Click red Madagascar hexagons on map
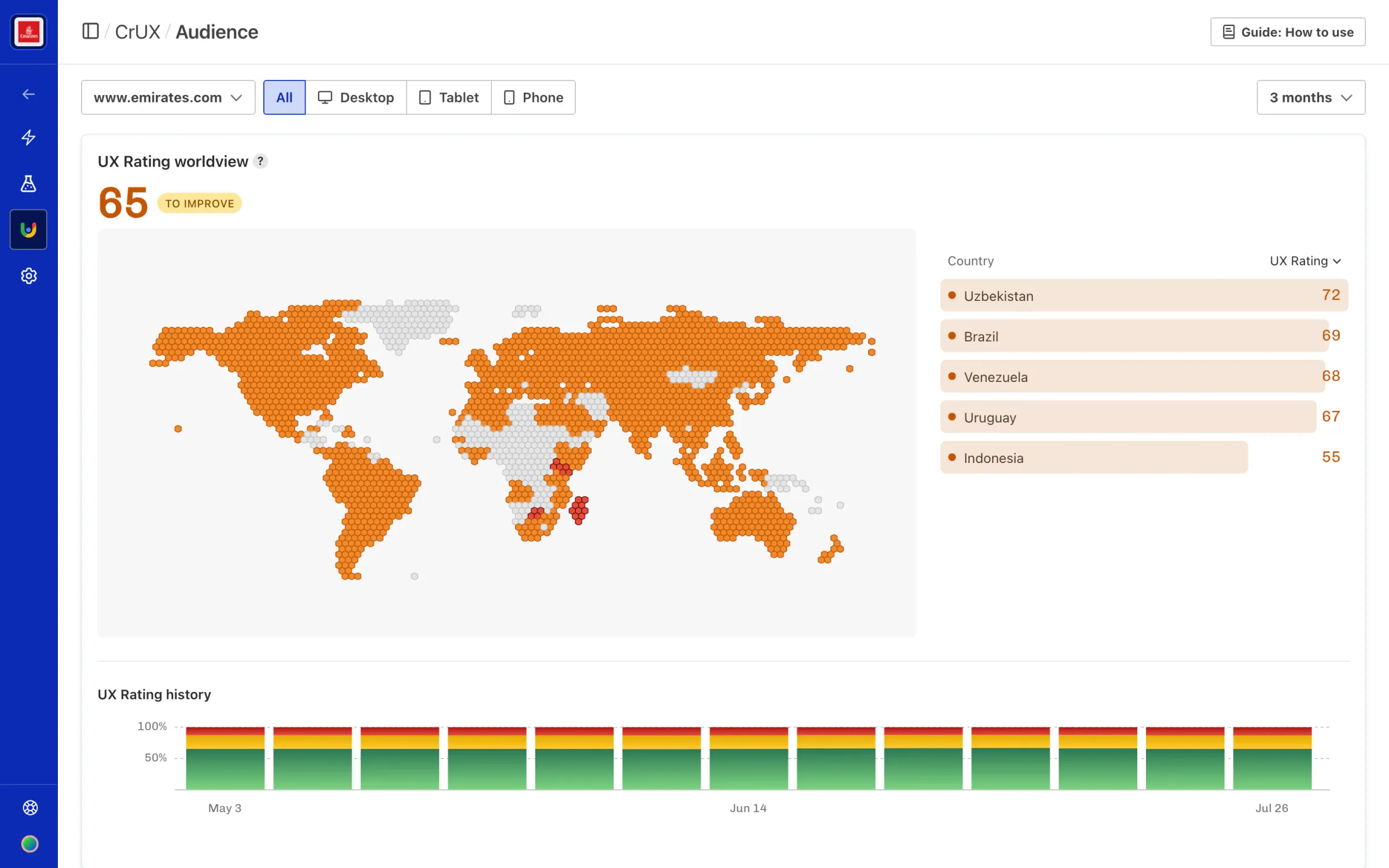This screenshot has width=1389, height=868. point(579,510)
